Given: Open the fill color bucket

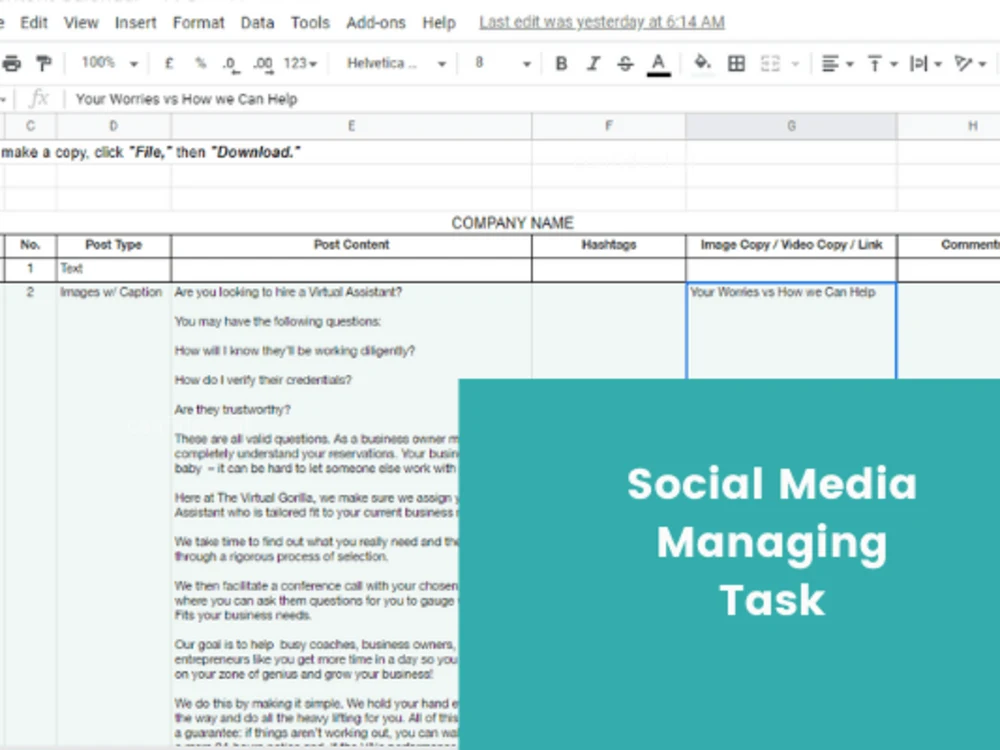Looking at the screenshot, I should click(702, 63).
